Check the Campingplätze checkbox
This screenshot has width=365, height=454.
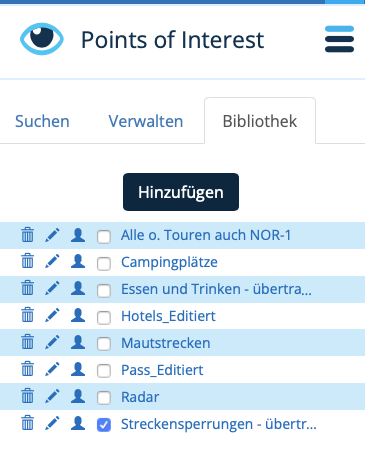104,264
